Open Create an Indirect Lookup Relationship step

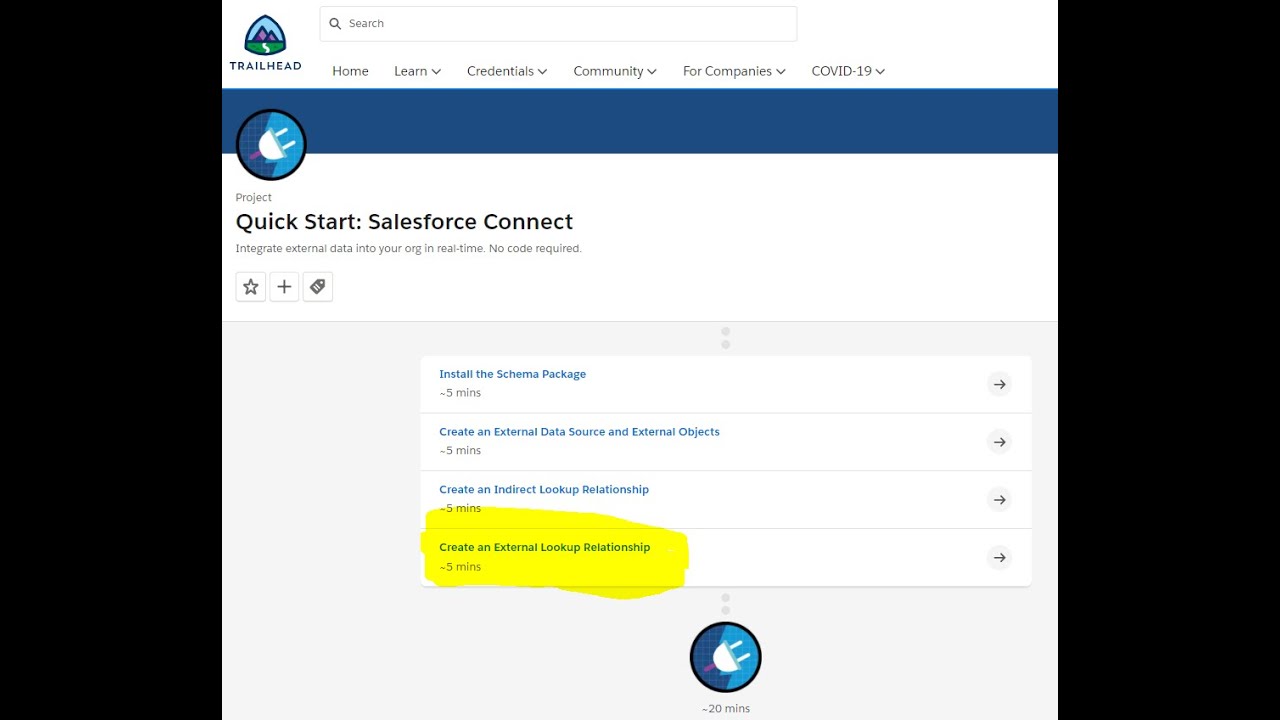544,490
